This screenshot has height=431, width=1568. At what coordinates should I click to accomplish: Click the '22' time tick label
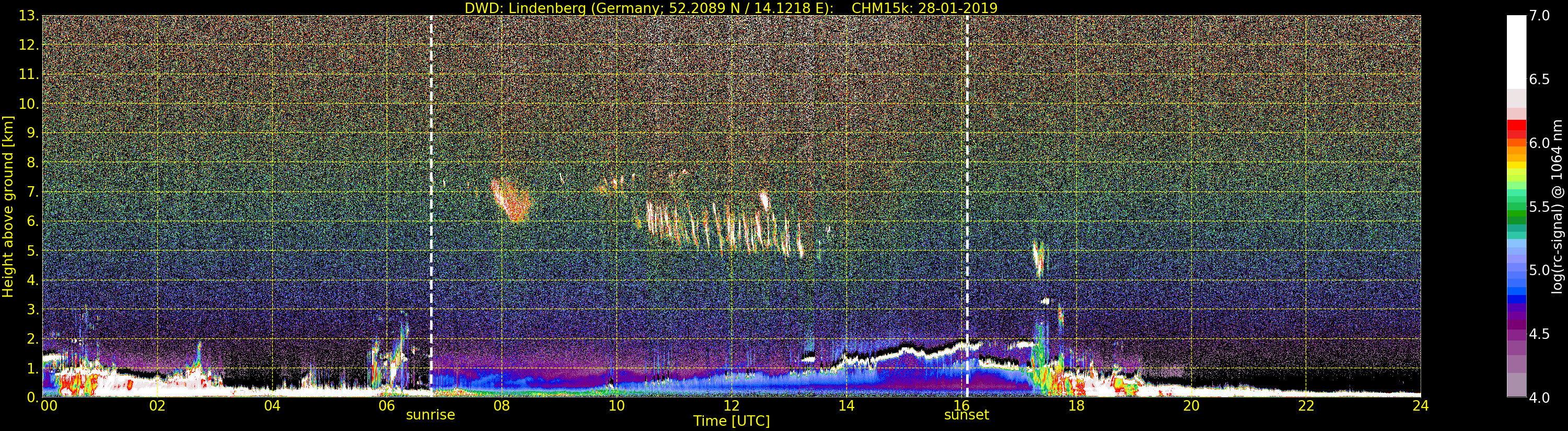click(x=1306, y=405)
